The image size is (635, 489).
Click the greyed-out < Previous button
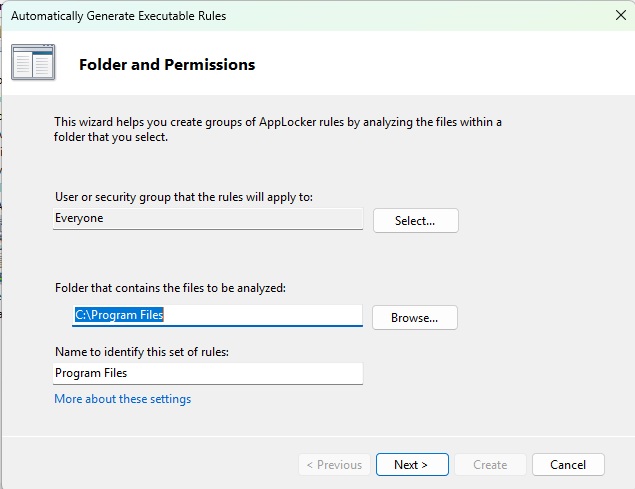click(x=333, y=465)
